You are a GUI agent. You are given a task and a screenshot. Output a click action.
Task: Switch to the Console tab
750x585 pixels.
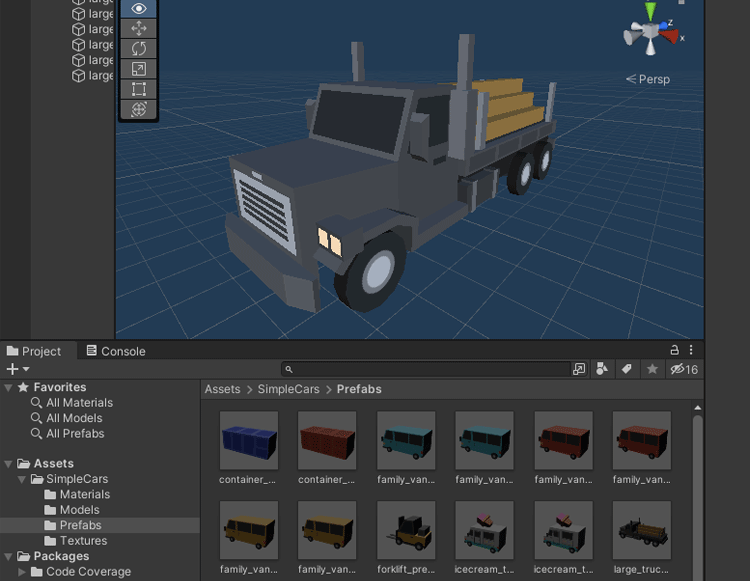pyautogui.click(x=116, y=351)
